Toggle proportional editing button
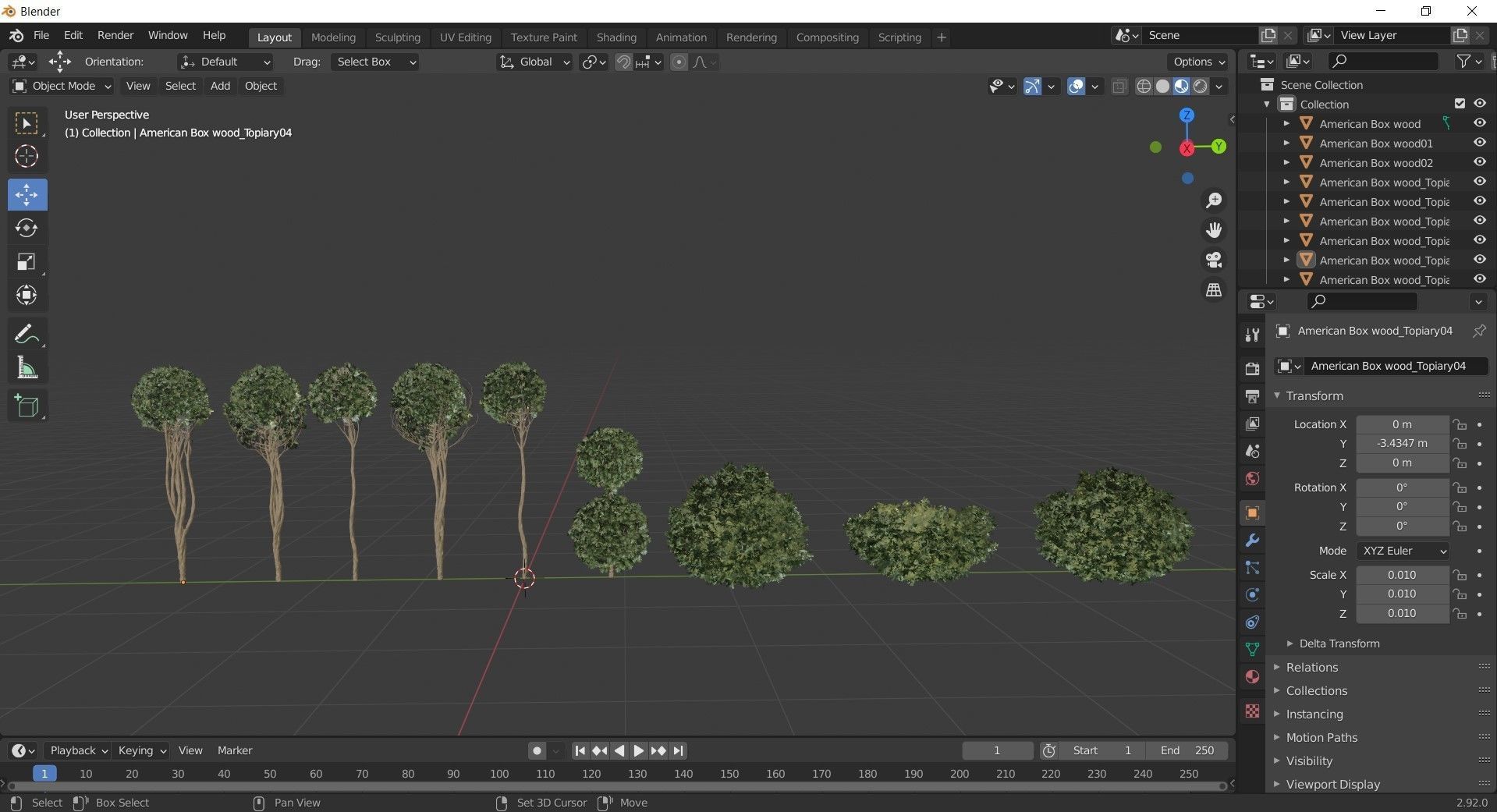The height and width of the screenshot is (812, 1497). (679, 62)
